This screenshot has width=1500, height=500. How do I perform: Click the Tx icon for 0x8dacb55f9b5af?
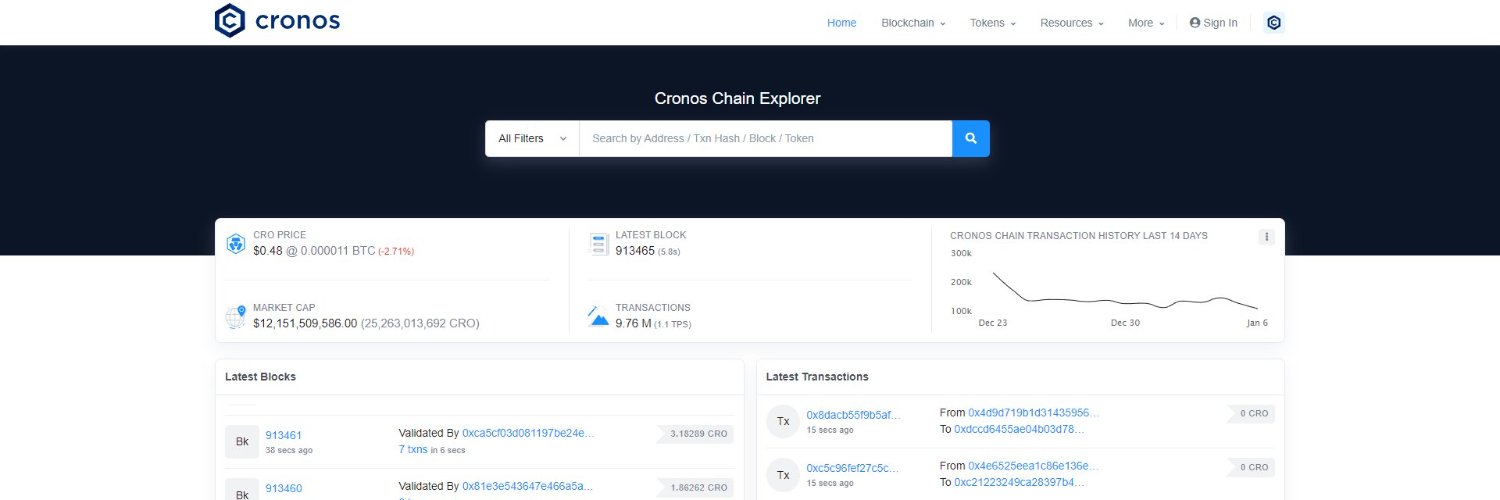[x=783, y=421]
